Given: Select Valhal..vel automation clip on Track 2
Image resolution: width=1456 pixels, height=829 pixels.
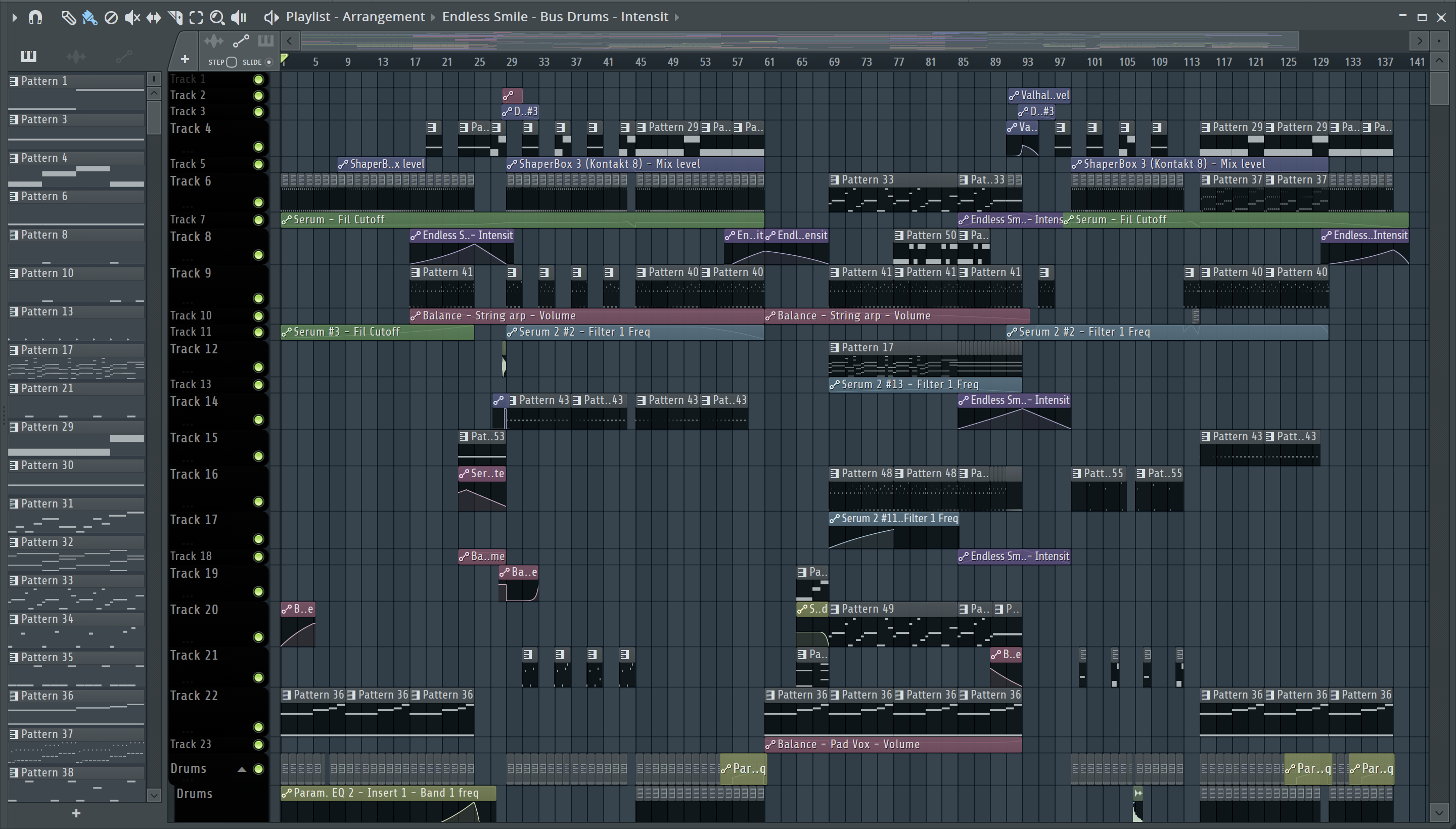Looking at the screenshot, I should [x=1039, y=96].
